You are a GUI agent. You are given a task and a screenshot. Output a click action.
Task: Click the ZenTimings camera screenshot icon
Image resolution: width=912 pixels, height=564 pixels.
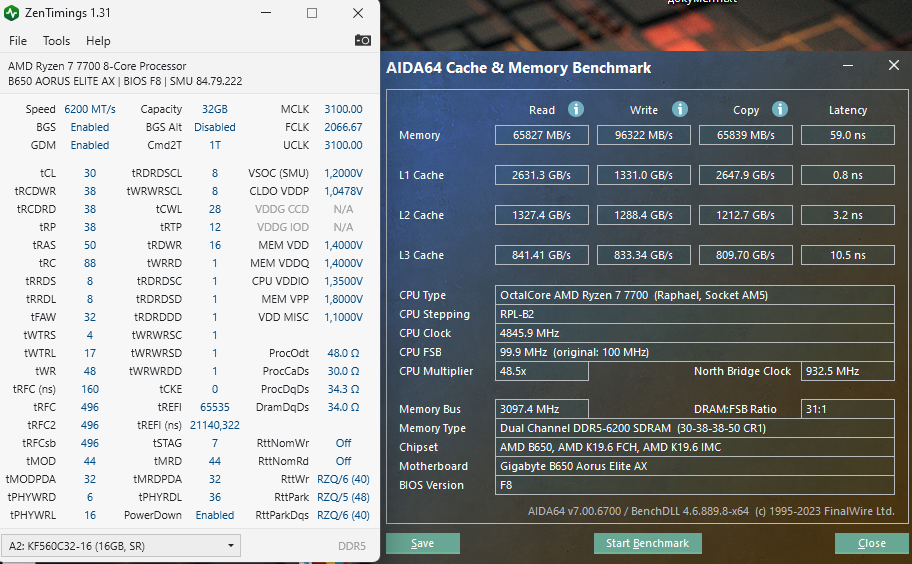pyautogui.click(x=362, y=40)
